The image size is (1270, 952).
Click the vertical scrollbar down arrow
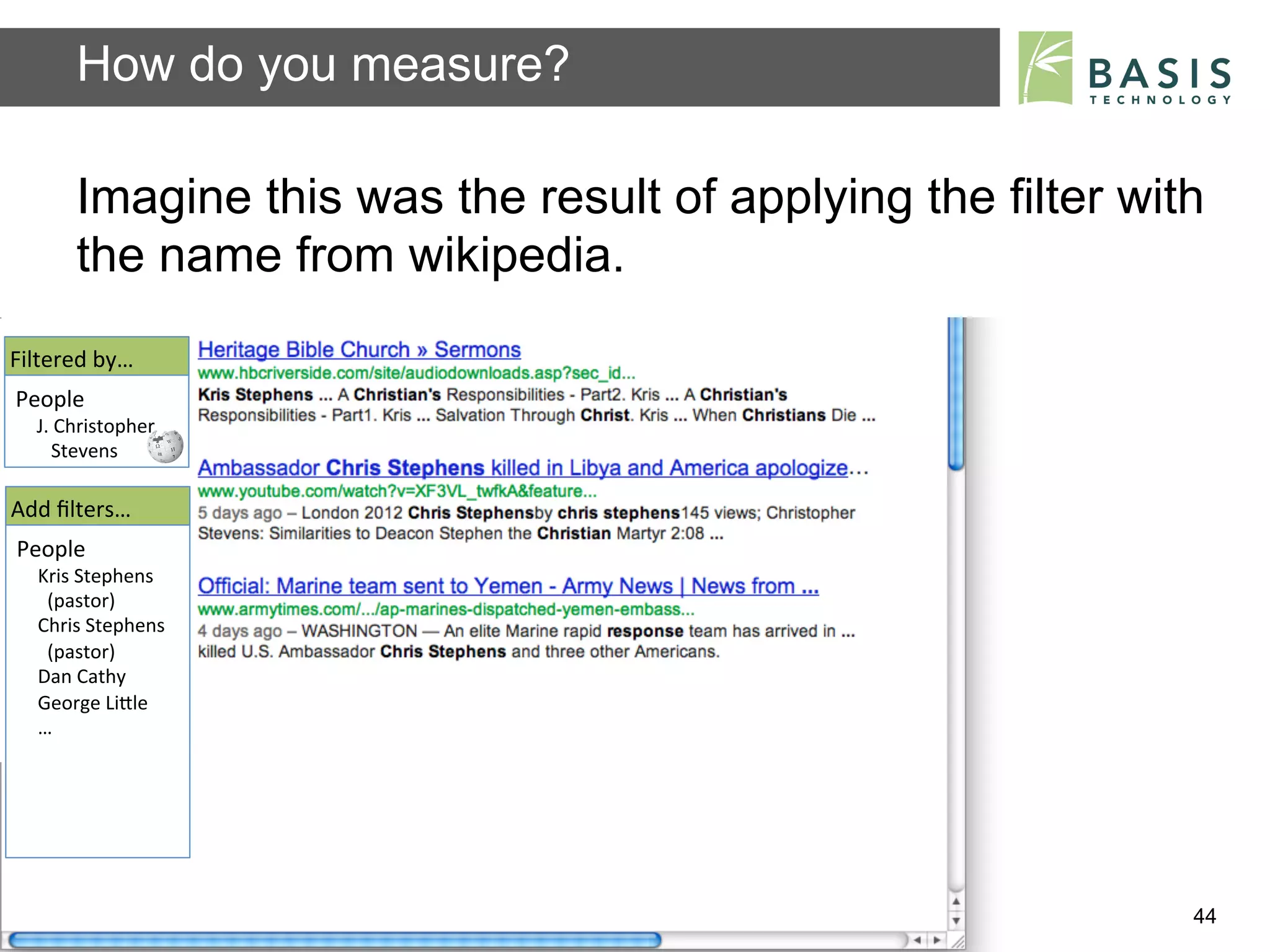point(956,920)
